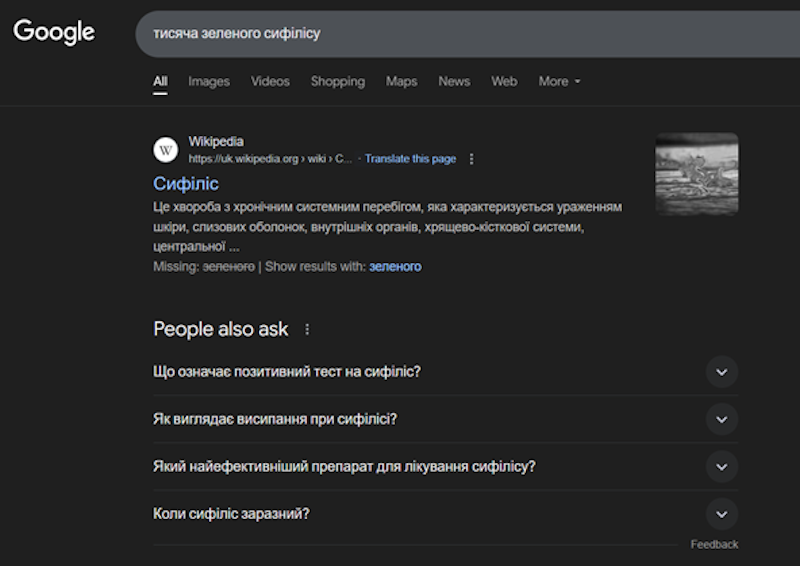Click Translate this page link

click(410, 159)
